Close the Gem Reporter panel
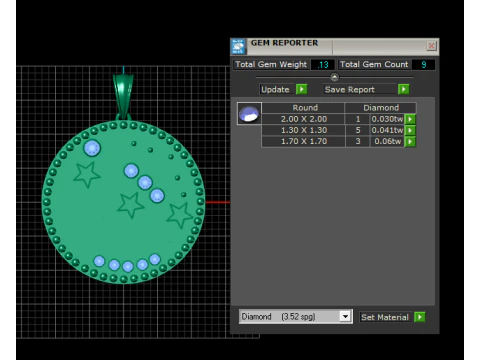 (431, 46)
